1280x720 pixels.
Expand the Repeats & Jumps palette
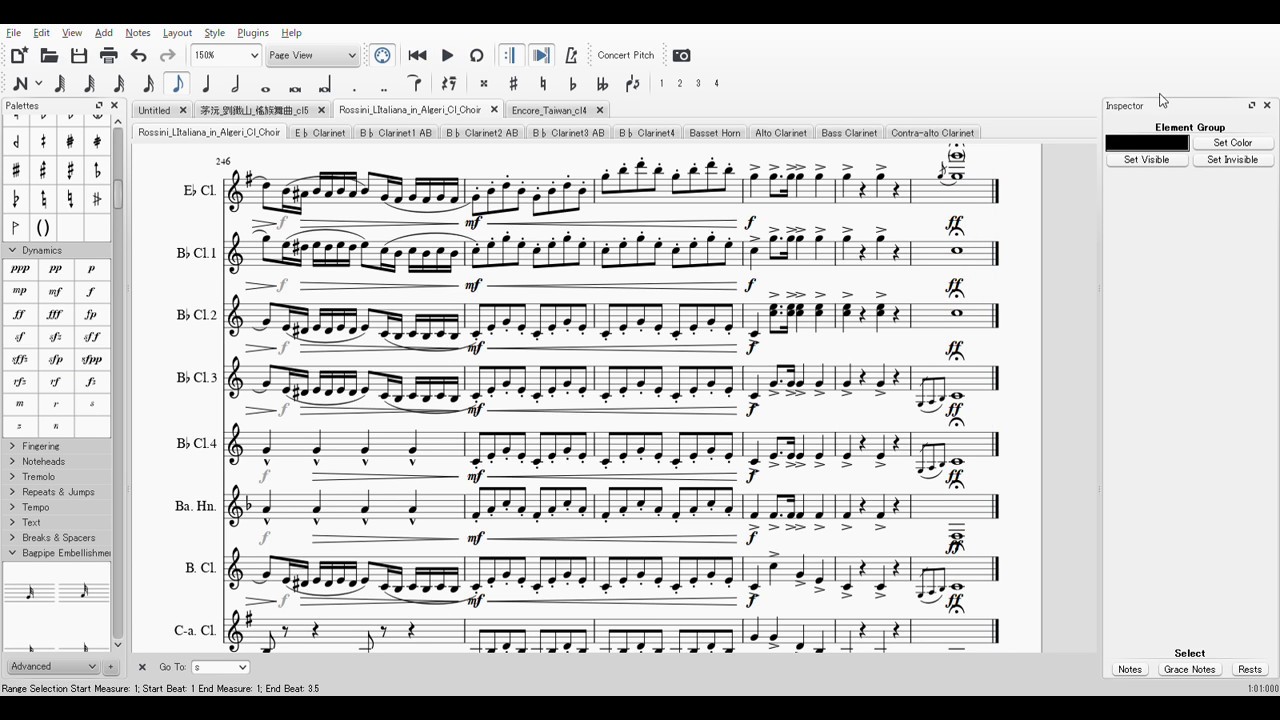13,492
